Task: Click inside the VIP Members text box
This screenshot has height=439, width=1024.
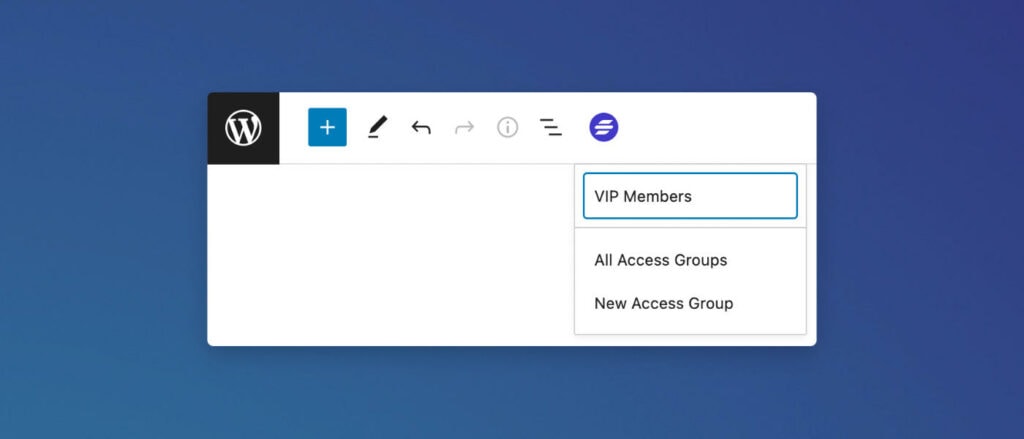Action: (x=690, y=196)
